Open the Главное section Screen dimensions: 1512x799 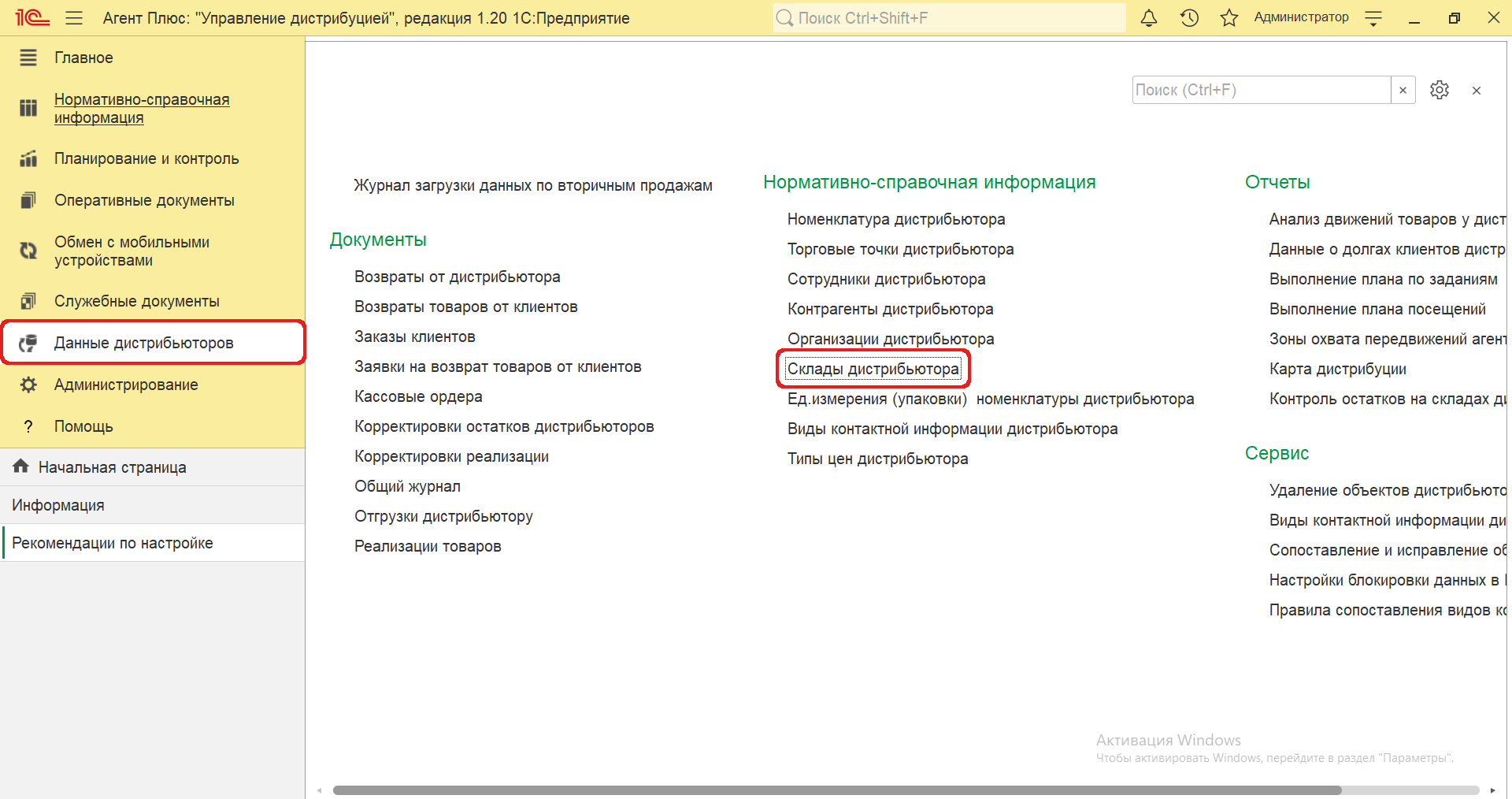(x=83, y=58)
